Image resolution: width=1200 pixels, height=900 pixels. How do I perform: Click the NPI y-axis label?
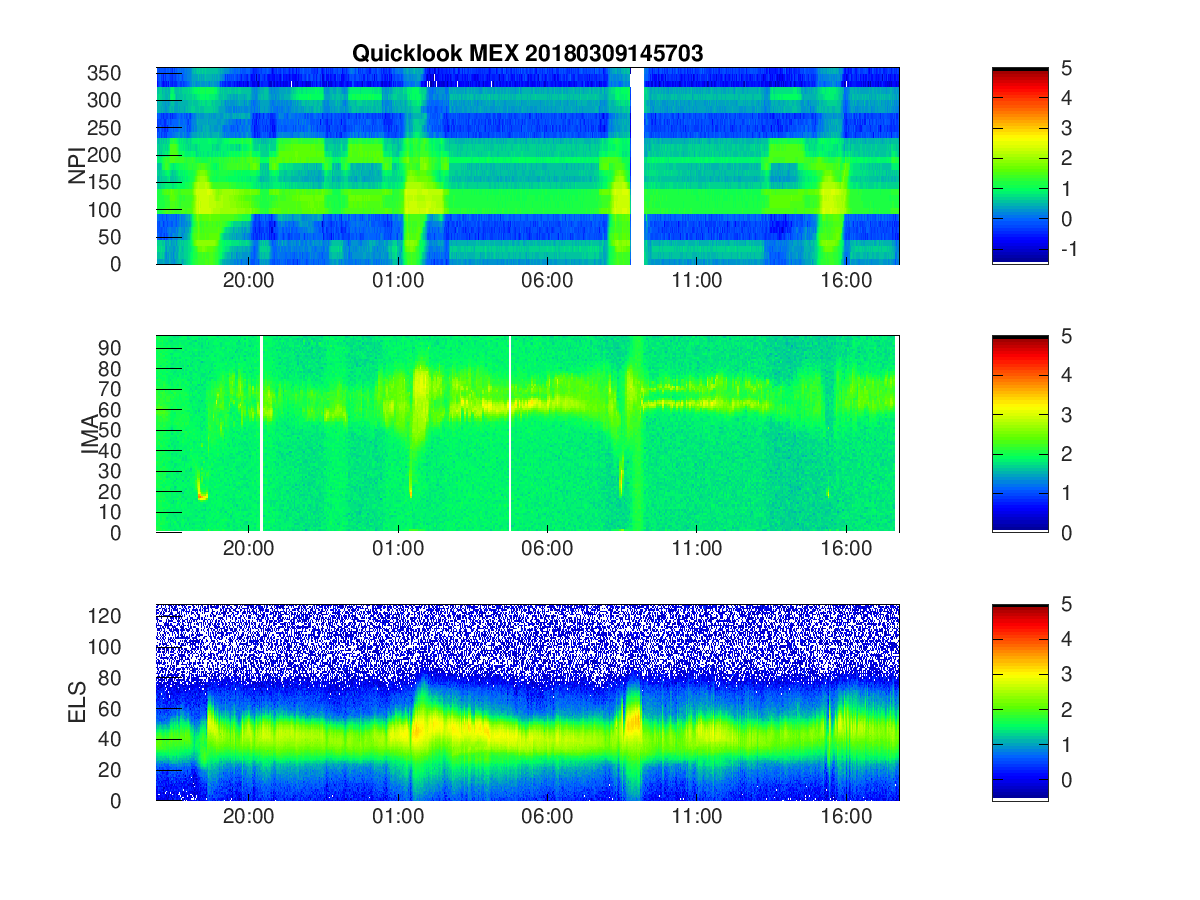tap(77, 166)
